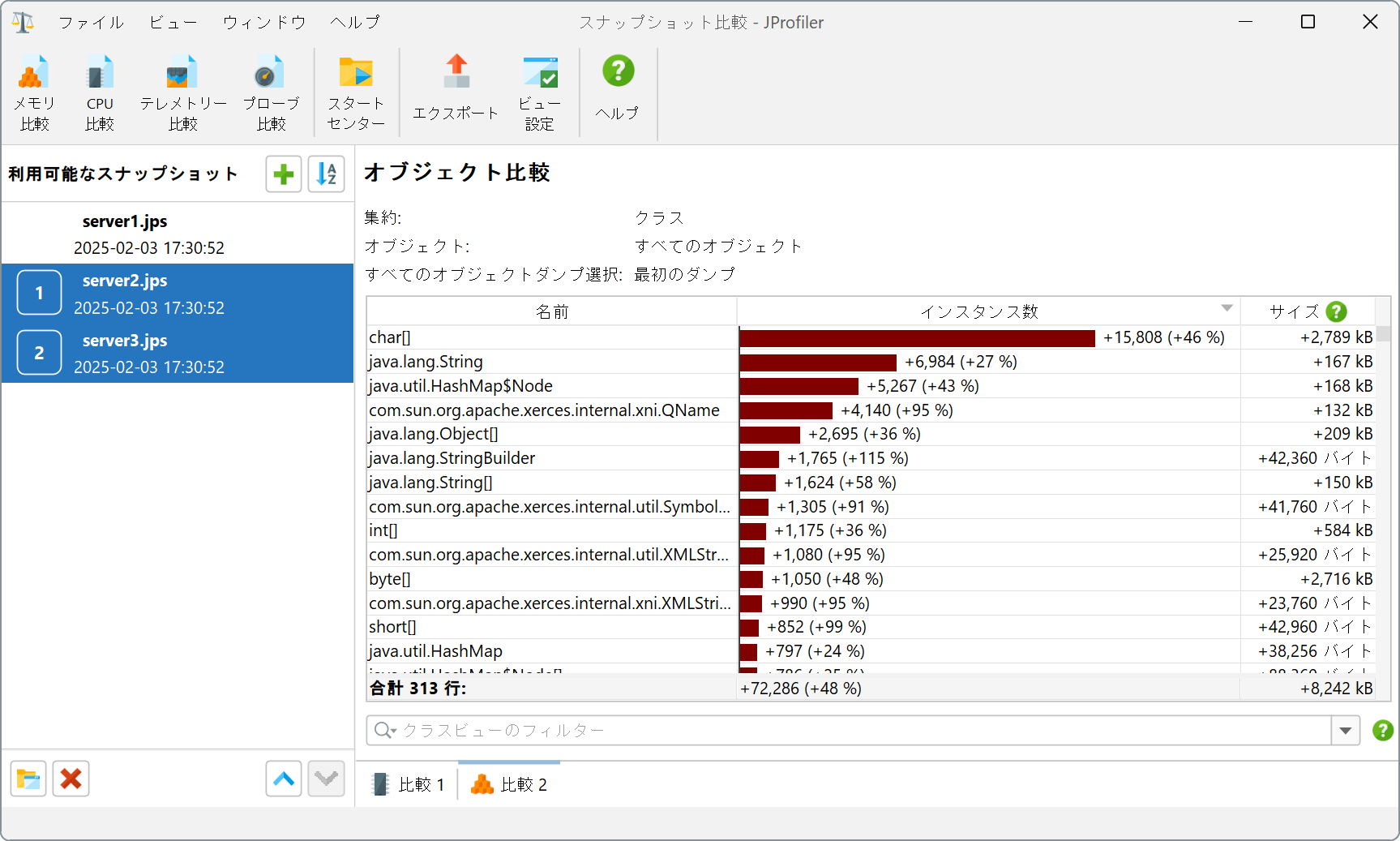Switch to the 比較 1 tab
The width and height of the screenshot is (1400, 841).
[409, 784]
